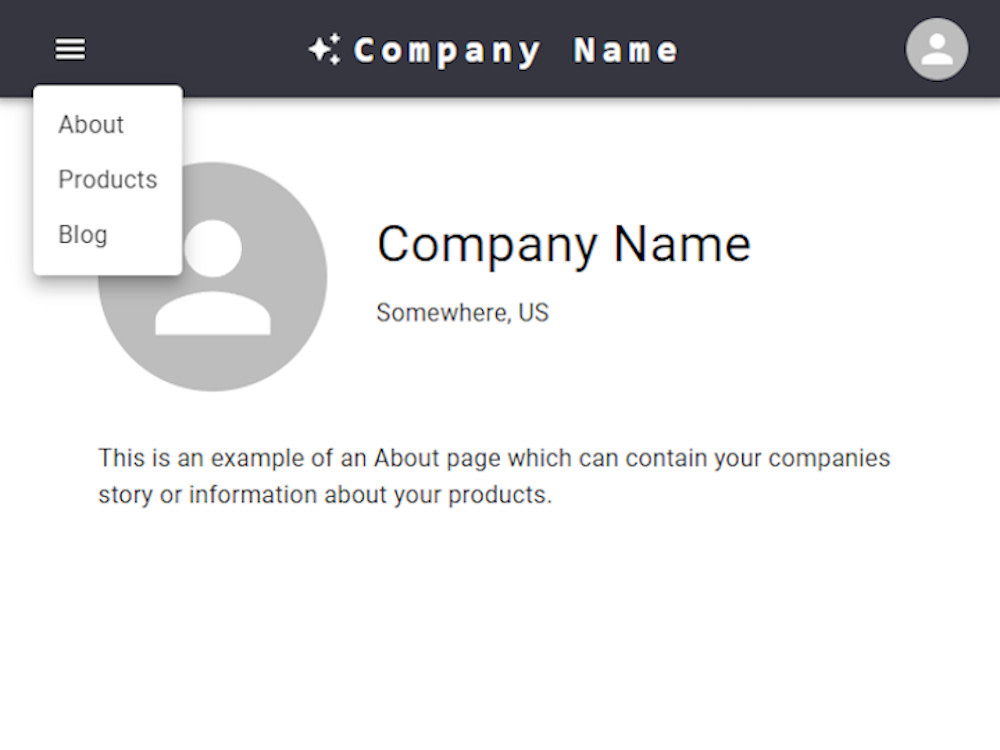The image size is (1000, 750).
Task: Click the person icon inside the profile circle
Action: coord(212,280)
